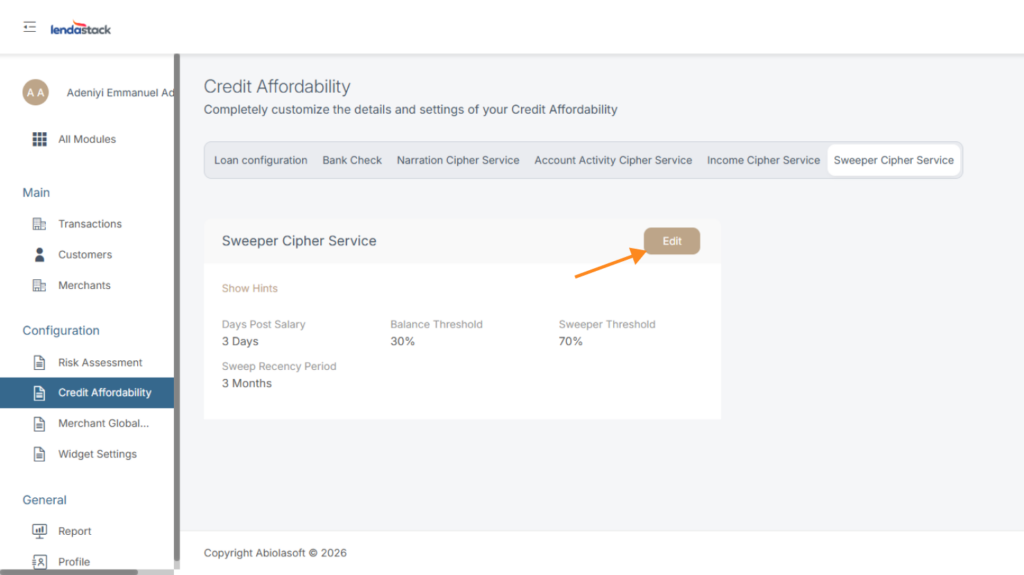The image size is (1024, 575).
Task: Click the Merchants sidebar icon
Action: point(40,286)
